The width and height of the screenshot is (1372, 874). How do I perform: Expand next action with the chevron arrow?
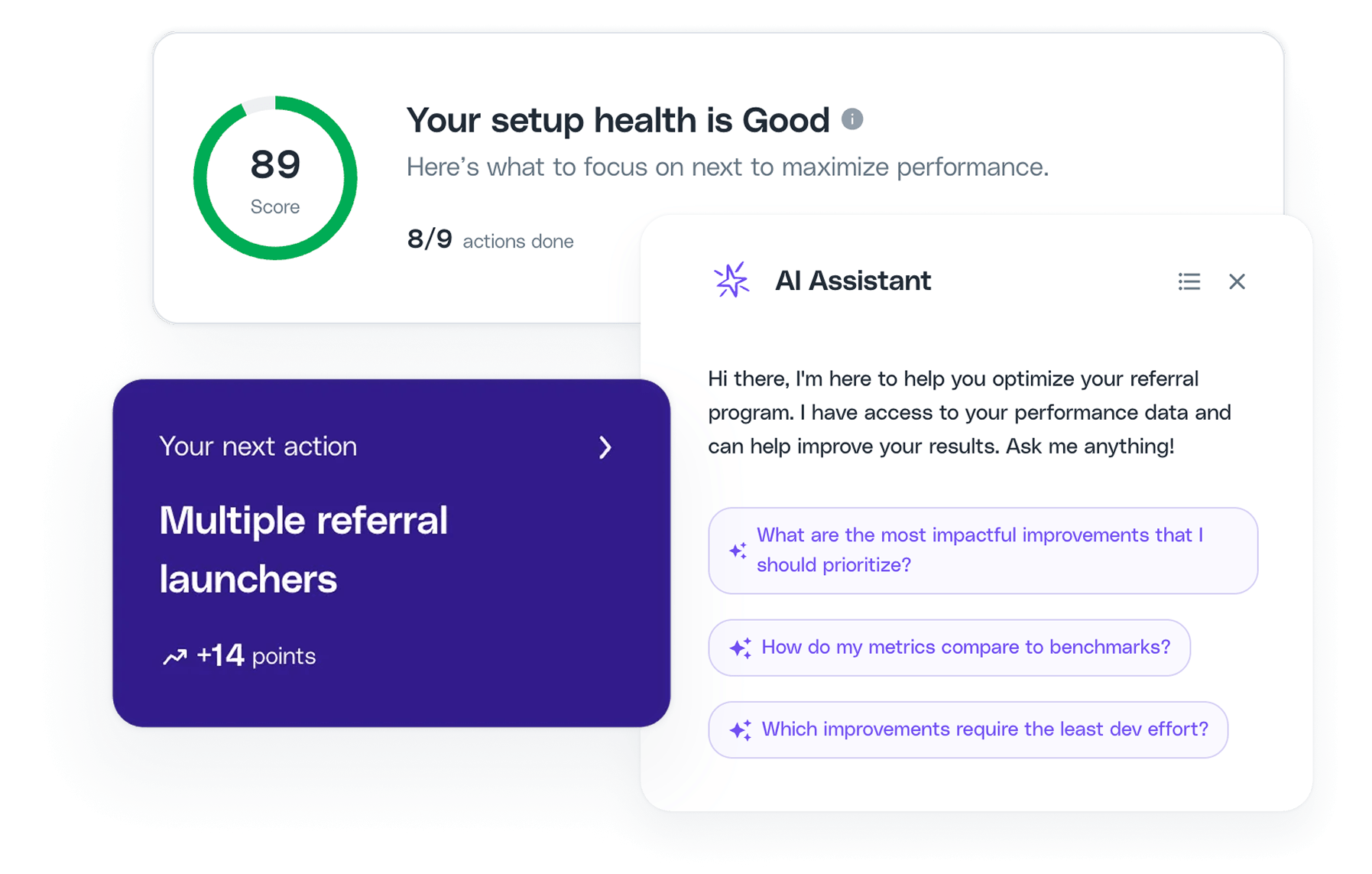605,447
